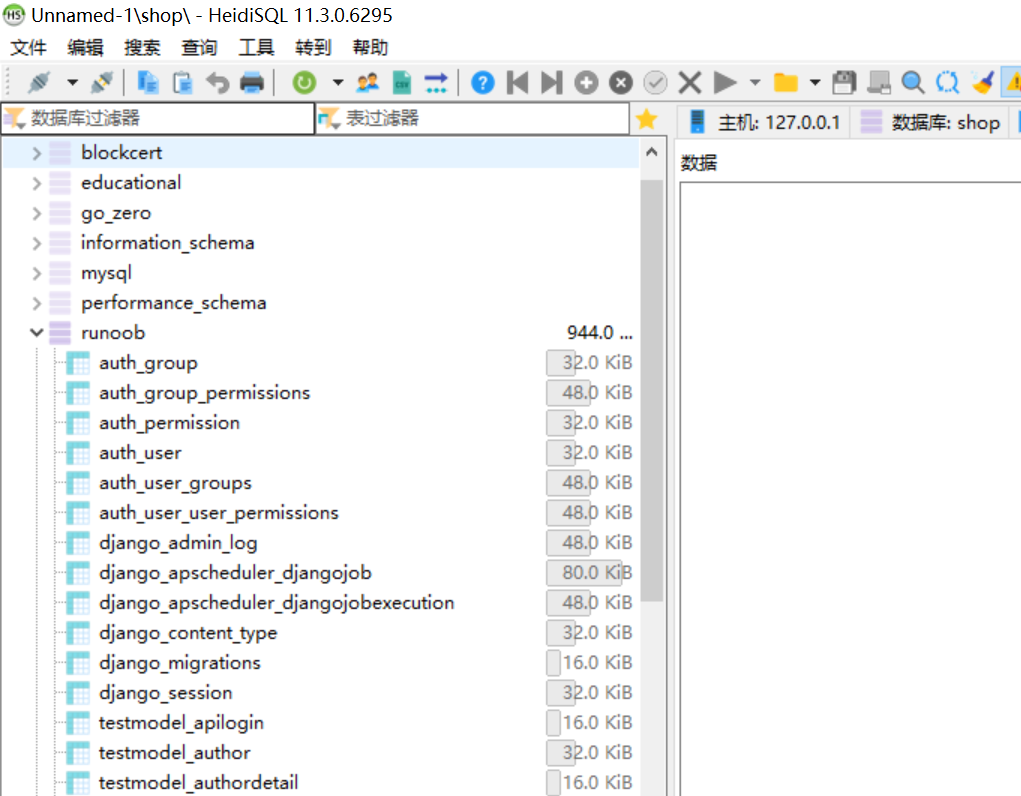Click the print icon

[252, 83]
